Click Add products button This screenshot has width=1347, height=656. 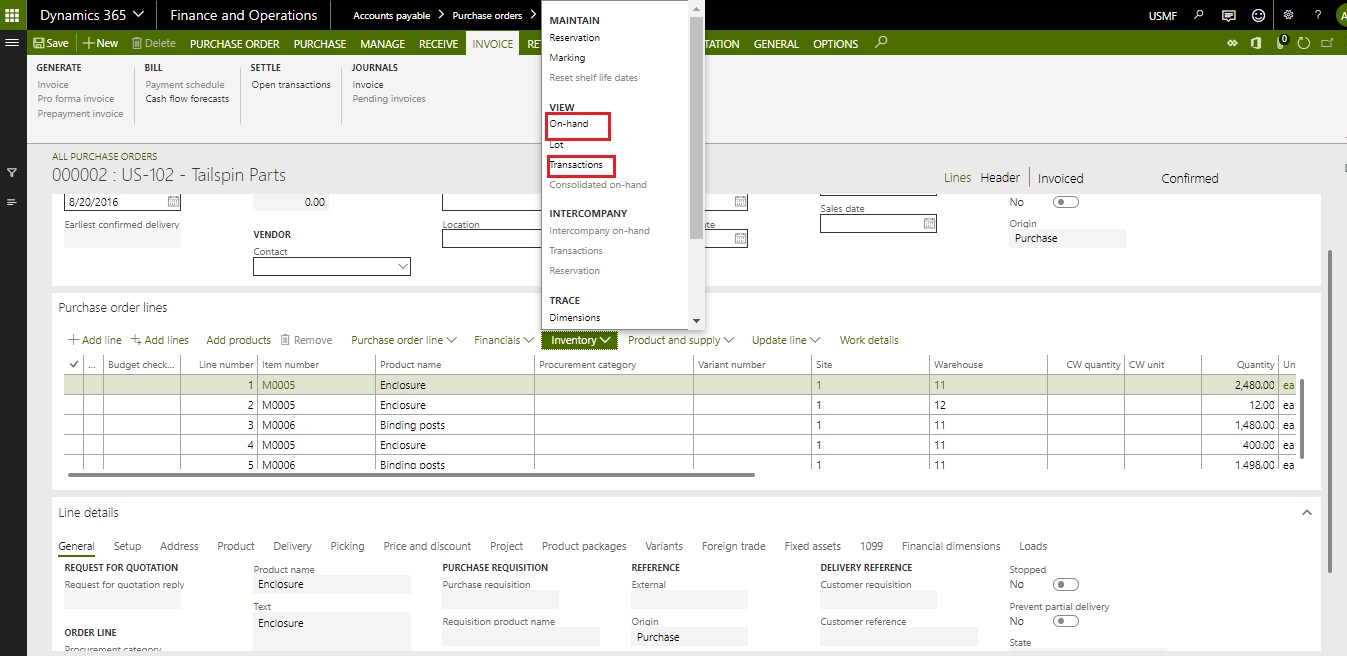click(238, 340)
